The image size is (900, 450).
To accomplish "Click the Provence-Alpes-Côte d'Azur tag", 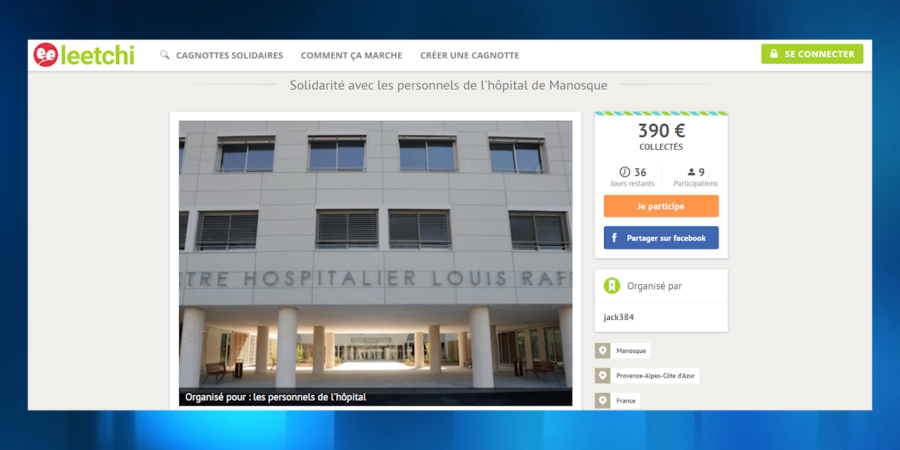I will coord(655,376).
